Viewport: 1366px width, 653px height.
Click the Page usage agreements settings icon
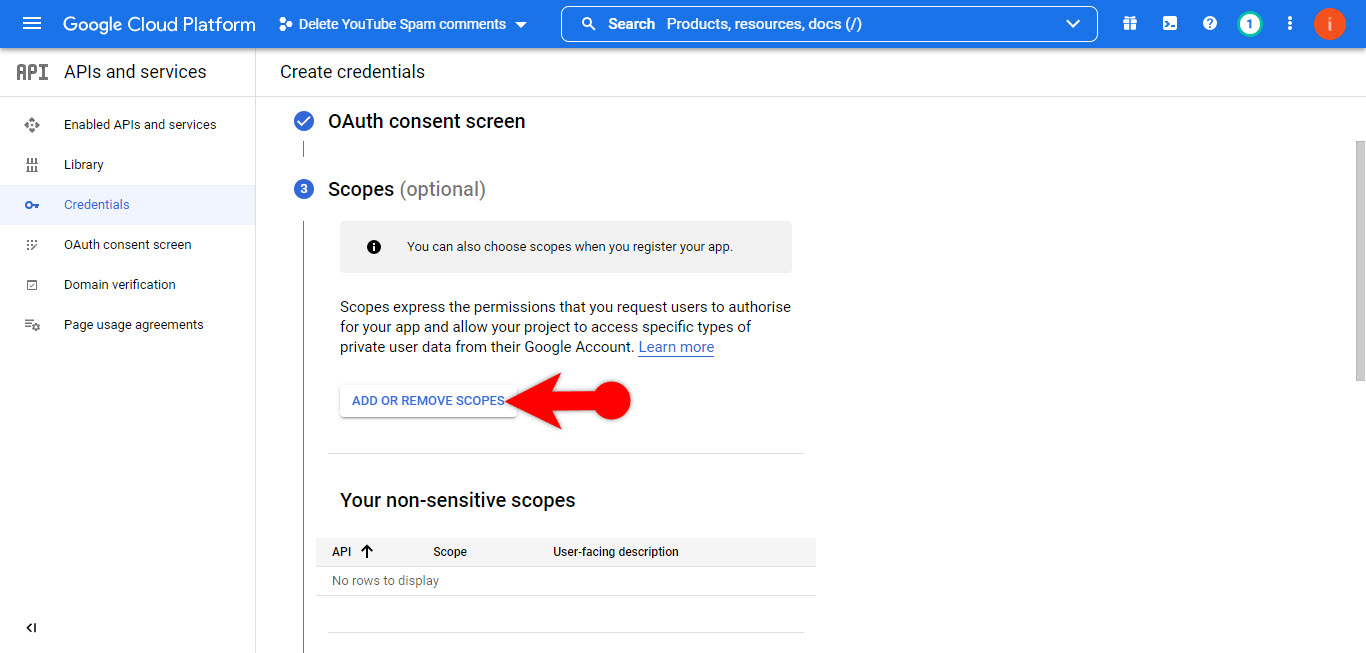pos(32,325)
